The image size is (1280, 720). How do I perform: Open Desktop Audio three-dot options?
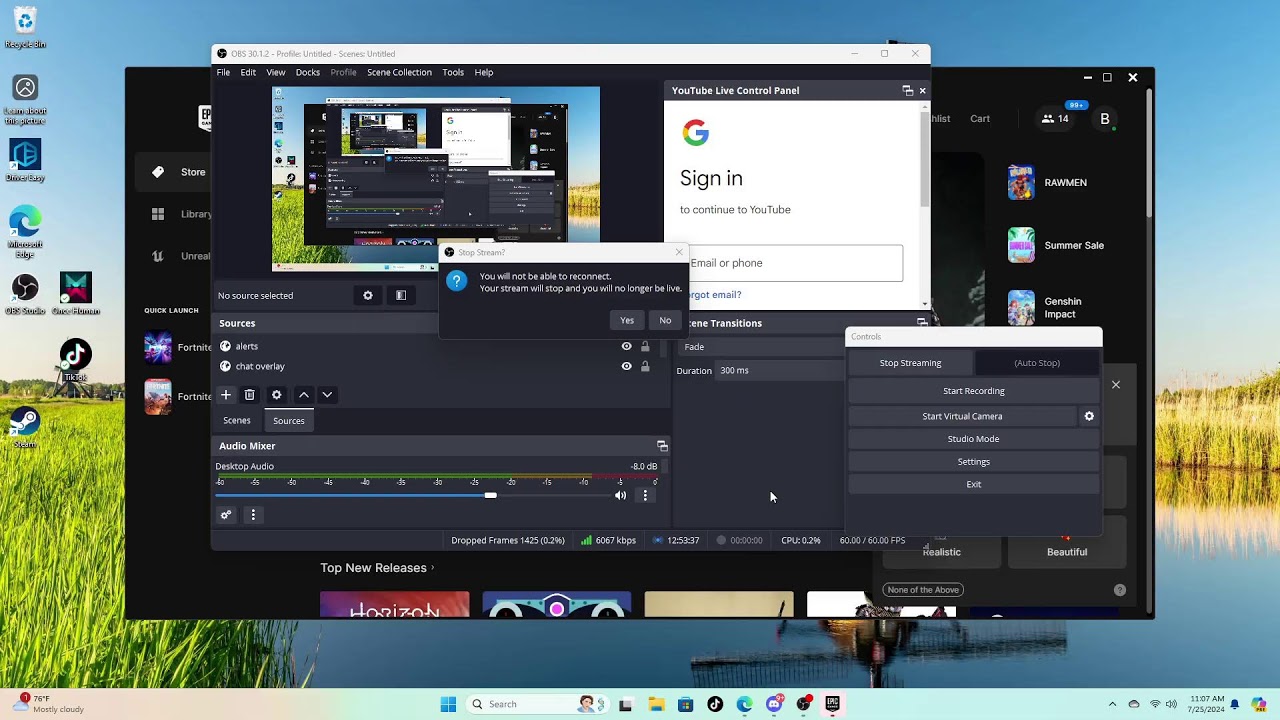click(645, 495)
